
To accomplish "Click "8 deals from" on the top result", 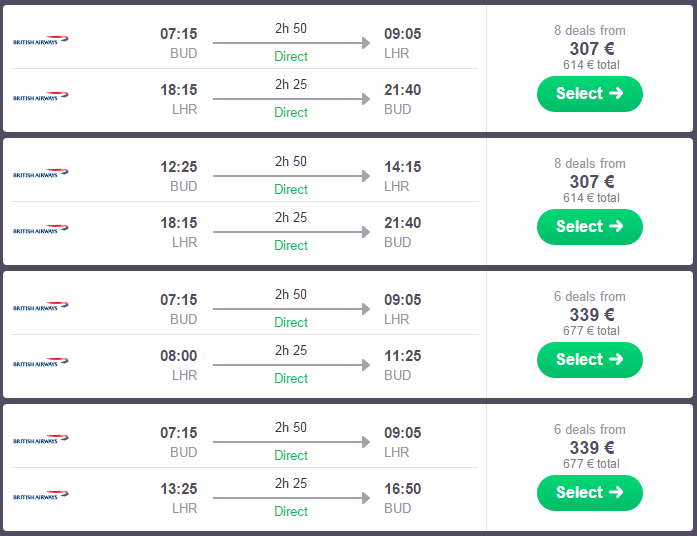I will (x=589, y=30).
